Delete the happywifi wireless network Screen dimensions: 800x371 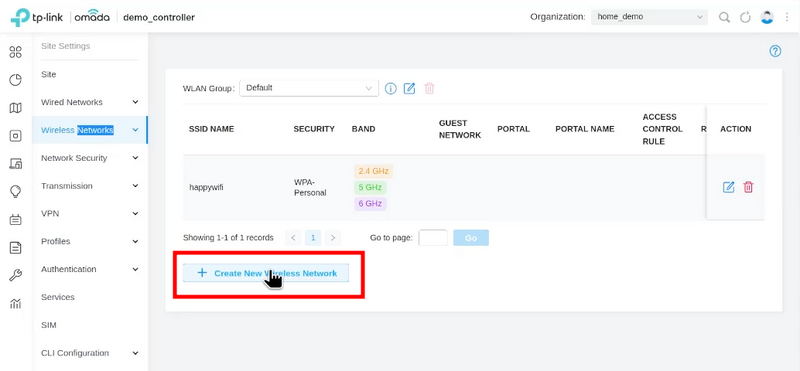click(748, 187)
